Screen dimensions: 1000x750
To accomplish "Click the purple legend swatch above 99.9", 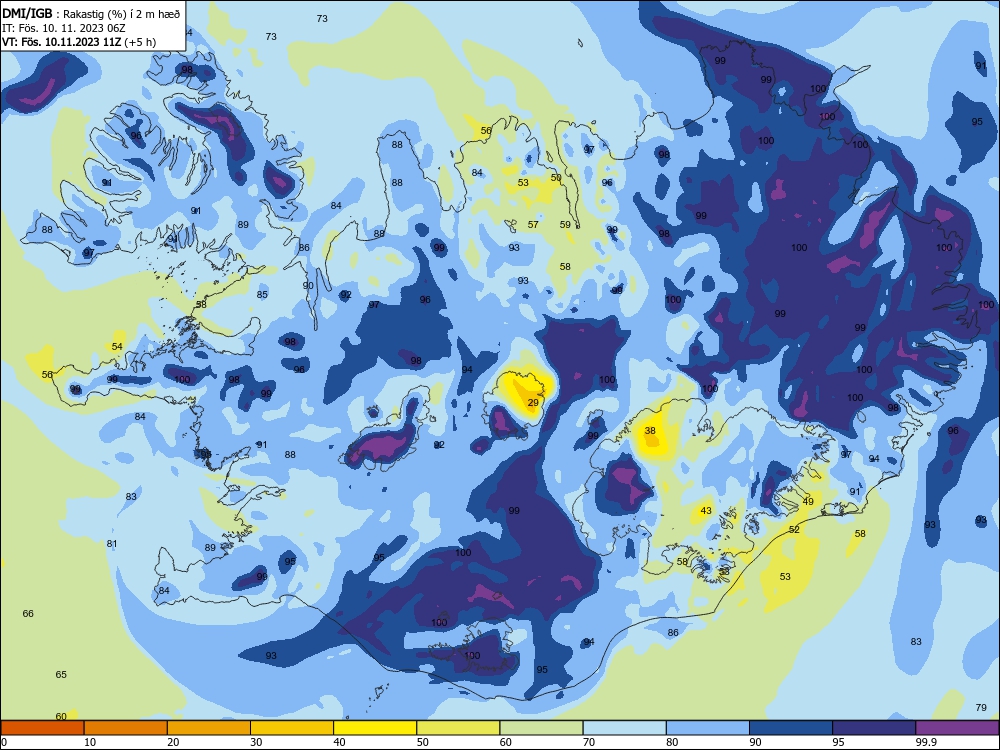I will pos(957,728).
